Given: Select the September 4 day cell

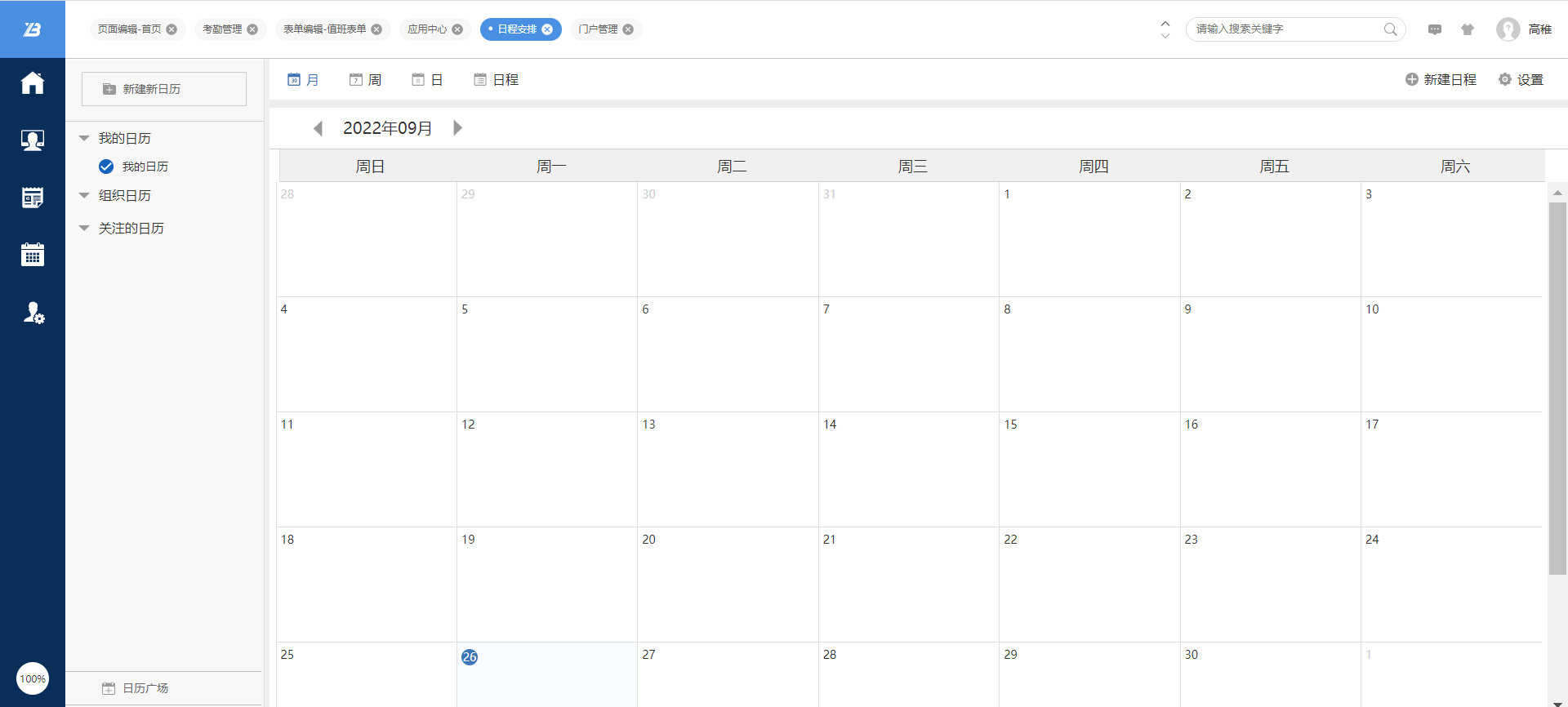Looking at the screenshot, I should (366, 354).
